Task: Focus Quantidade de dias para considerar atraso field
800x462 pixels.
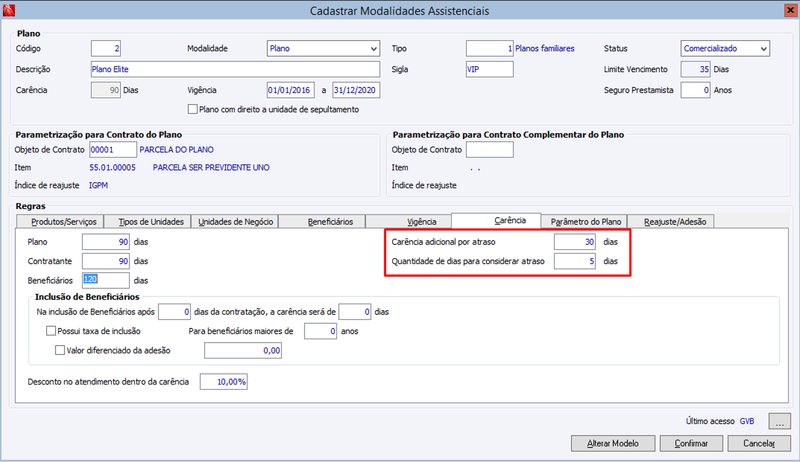Action: point(574,261)
